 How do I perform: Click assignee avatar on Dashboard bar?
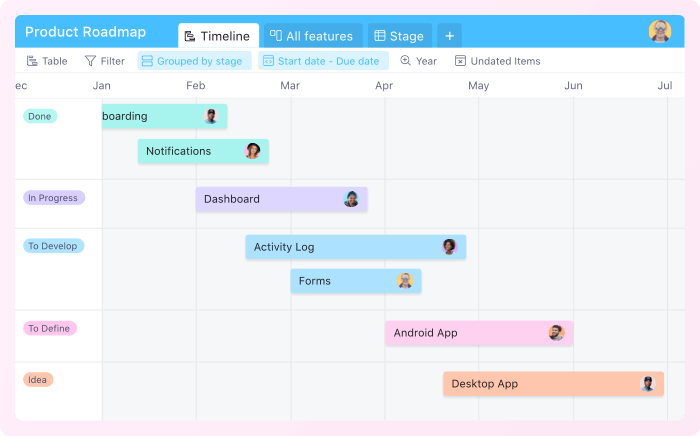click(351, 199)
